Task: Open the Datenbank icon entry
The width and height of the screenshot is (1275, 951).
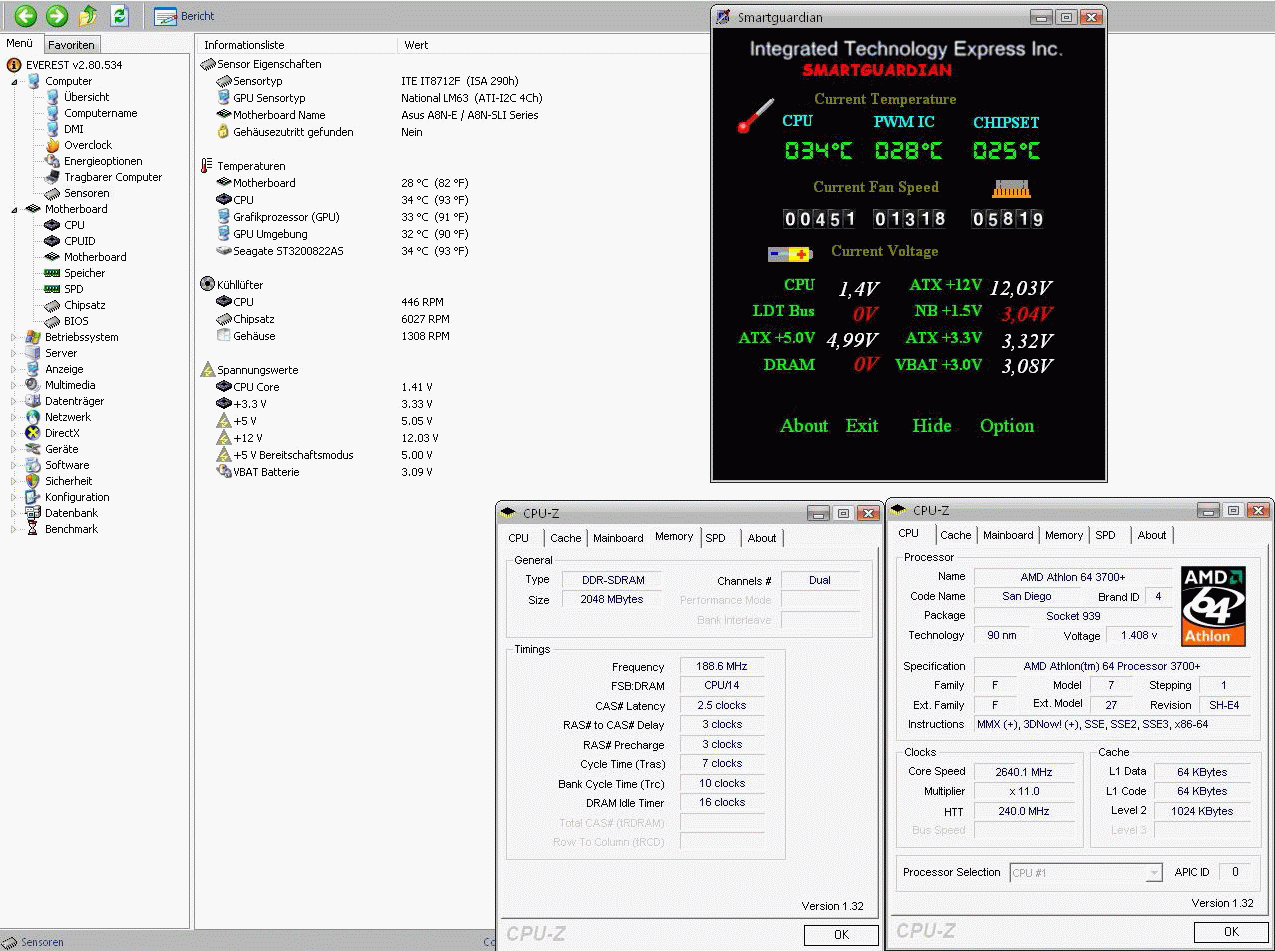Action: pyautogui.click(x=33, y=513)
